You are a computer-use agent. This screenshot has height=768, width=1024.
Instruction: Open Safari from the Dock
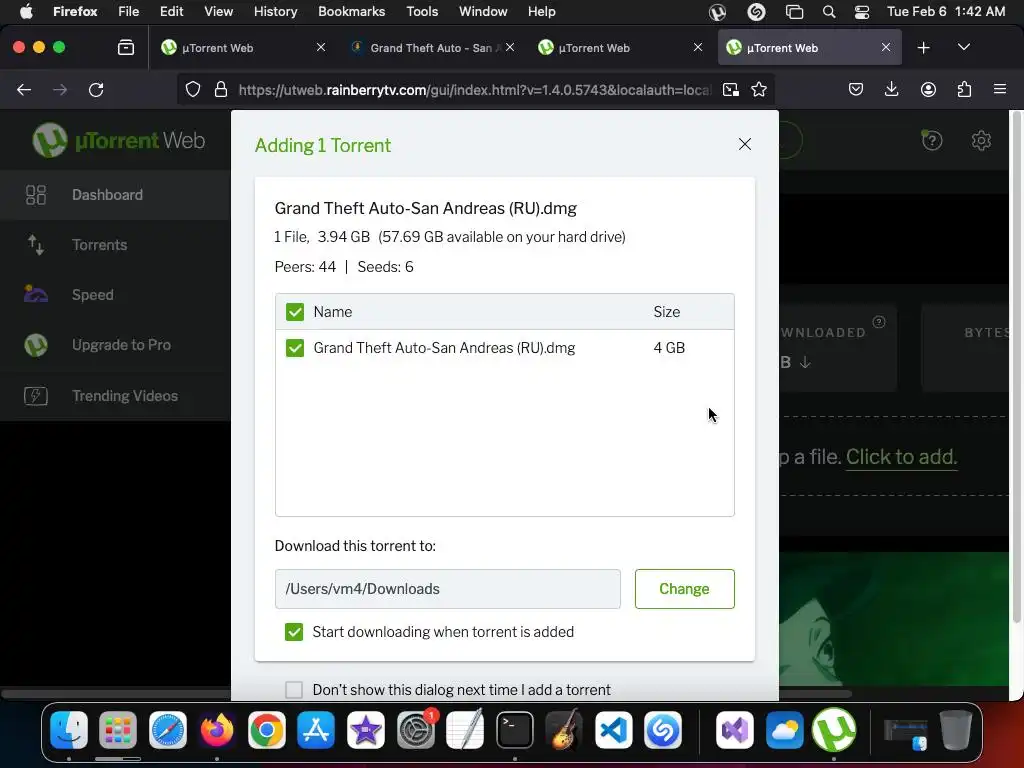point(168,730)
